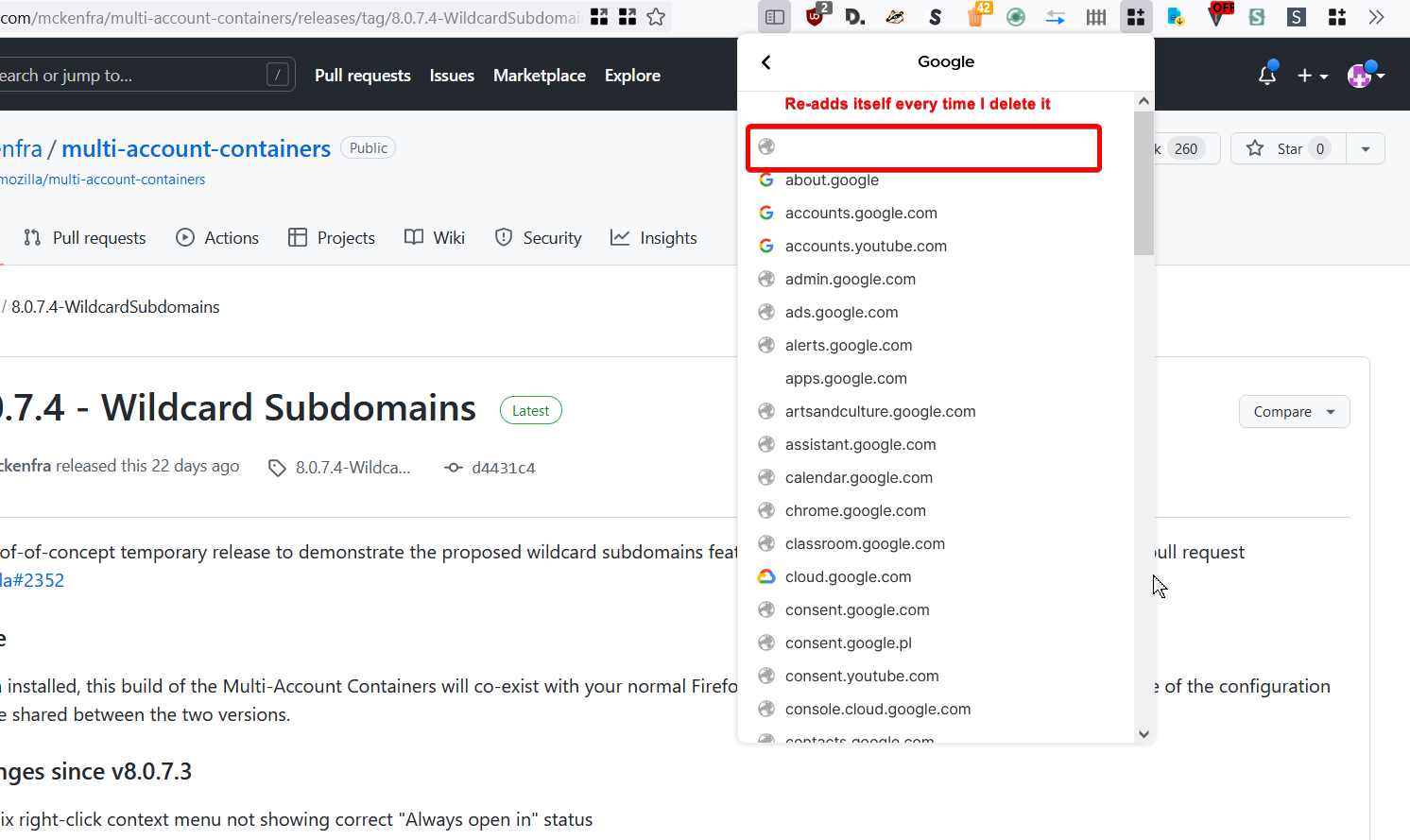Toggle the active Multi-Account Containers toolbar icon
Screen dimensions: 1410x840
pyautogui.click(x=1136, y=17)
